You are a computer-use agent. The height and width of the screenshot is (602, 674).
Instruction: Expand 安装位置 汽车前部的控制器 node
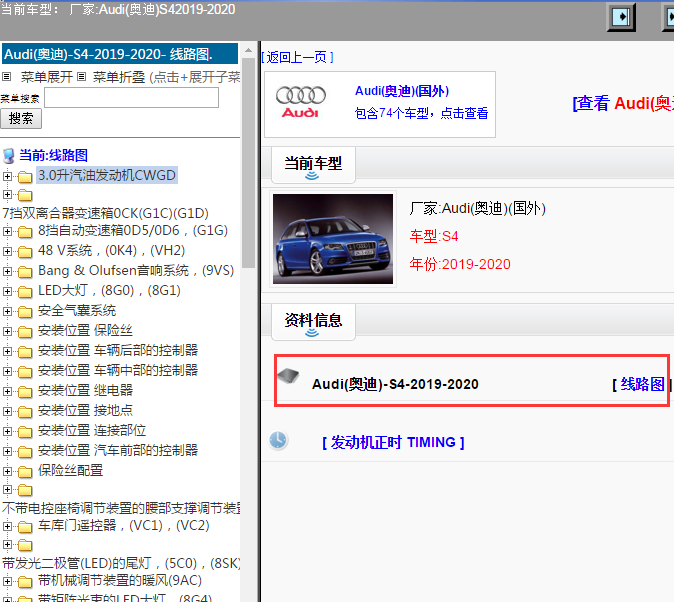[x=7, y=451]
